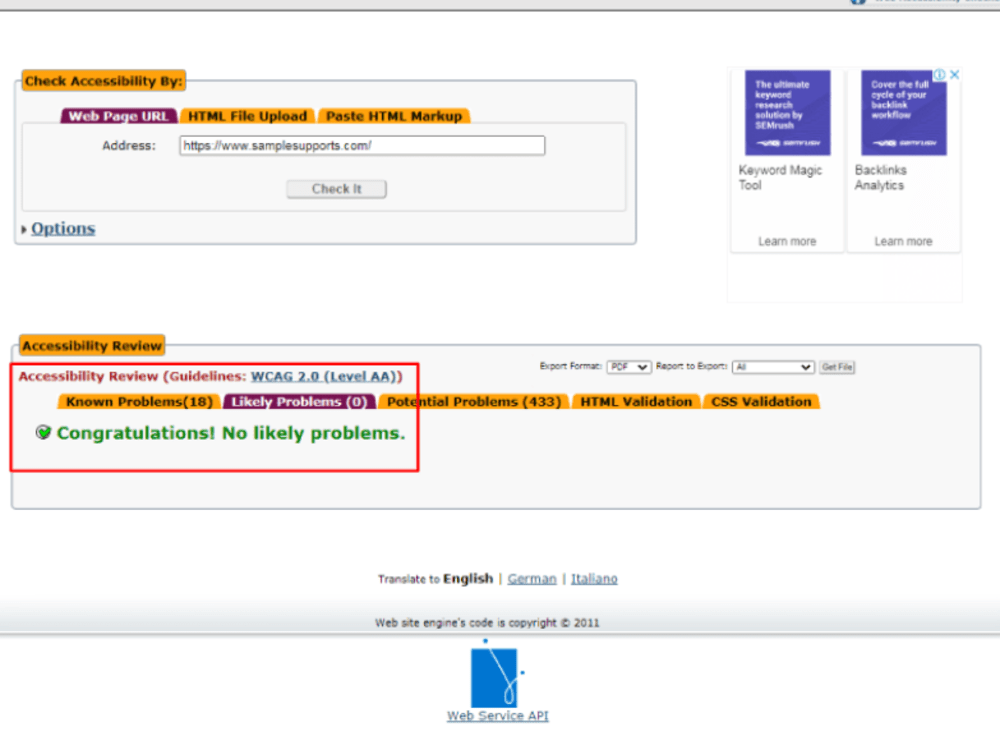Open the Export Format PDF dropdown
The width and height of the screenshot is (1000, 750).
628,367
